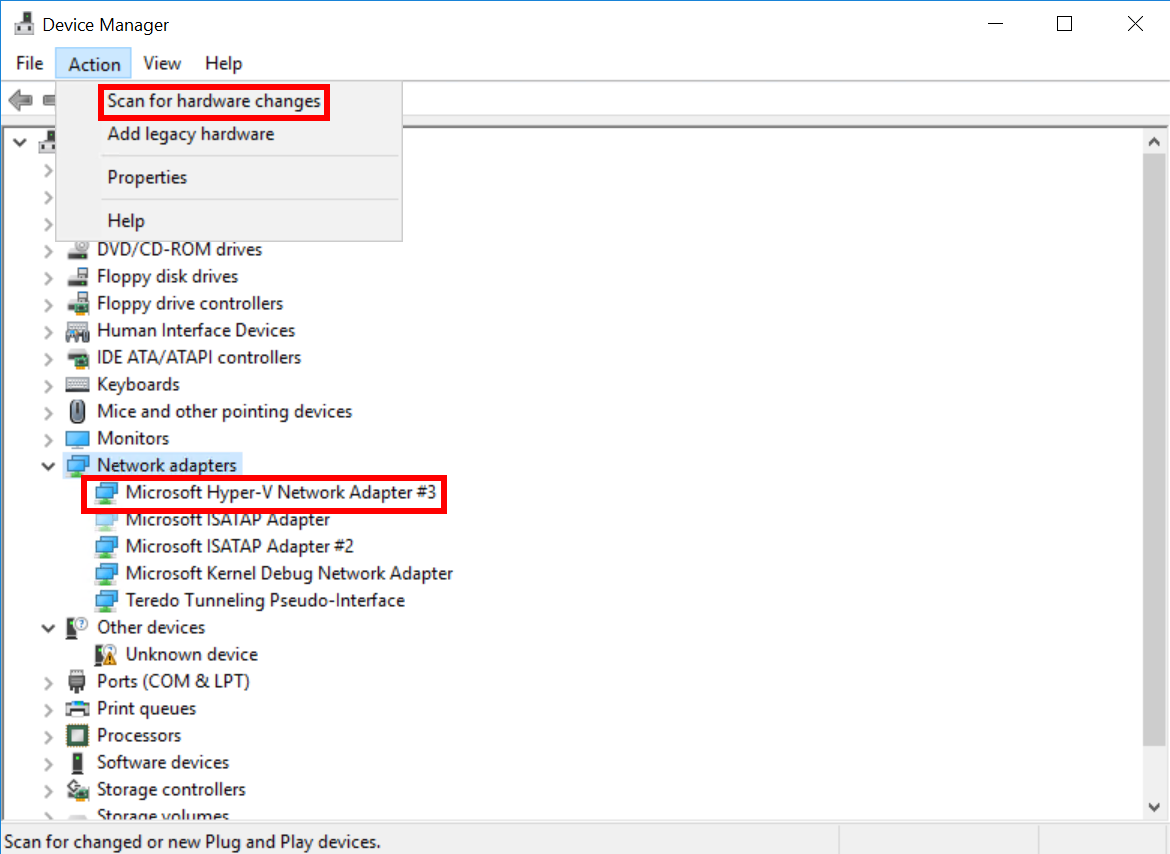Choose Scan for hardware changes
The width and height of the screenshot is (1170, 854).
click(x=214, y=101)
